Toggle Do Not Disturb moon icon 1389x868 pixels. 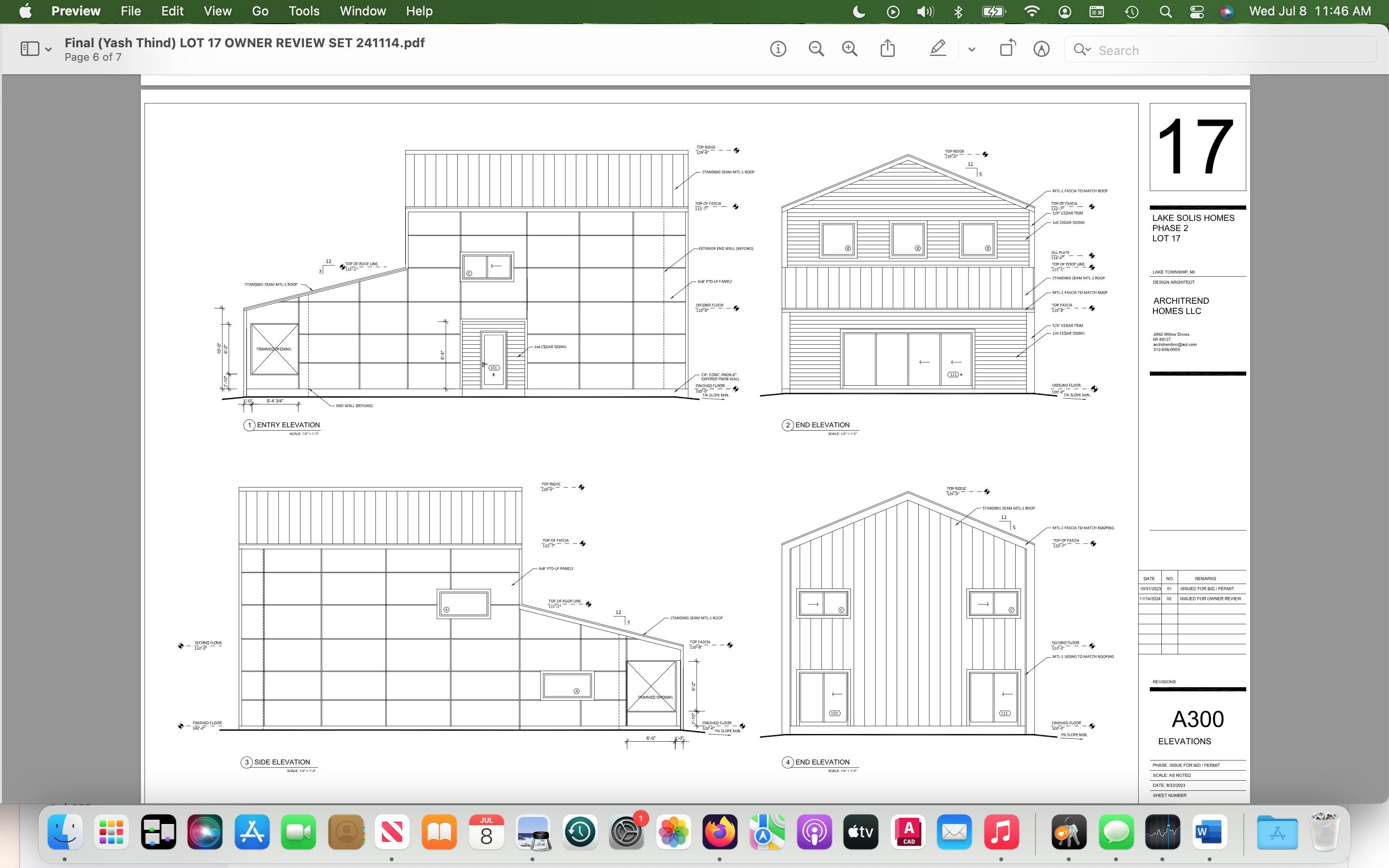pyautogui.click(x=858, y=12)
